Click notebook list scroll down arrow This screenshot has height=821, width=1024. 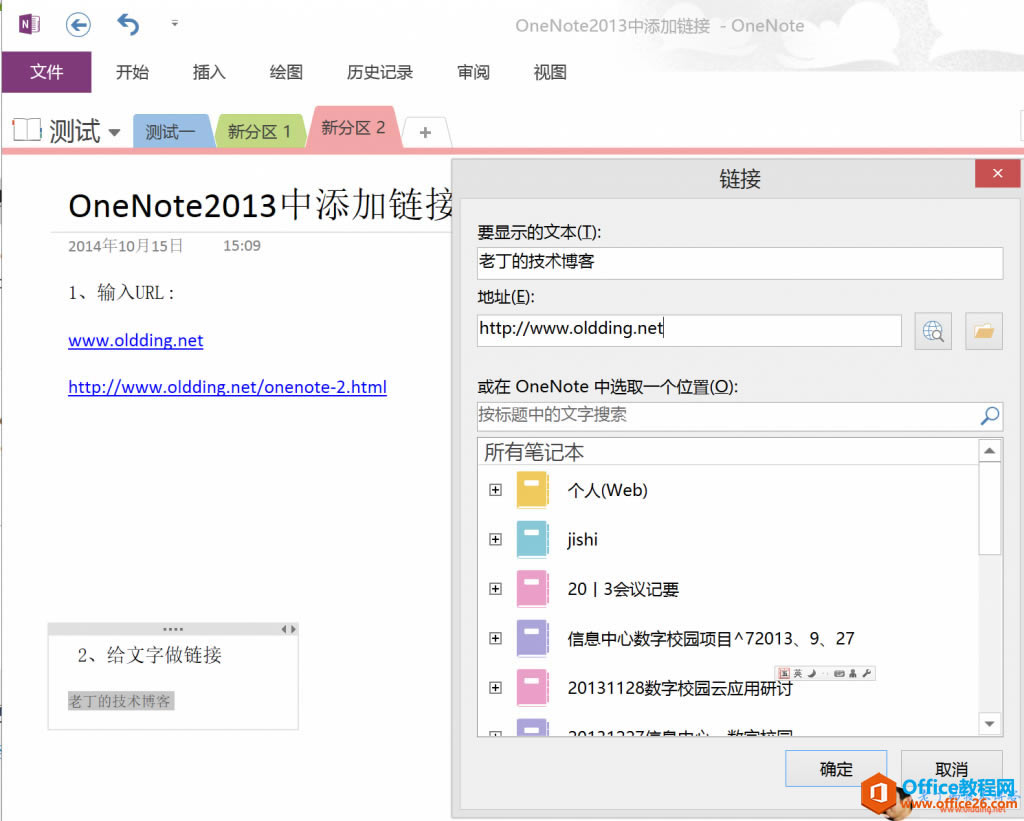(989, 723)
